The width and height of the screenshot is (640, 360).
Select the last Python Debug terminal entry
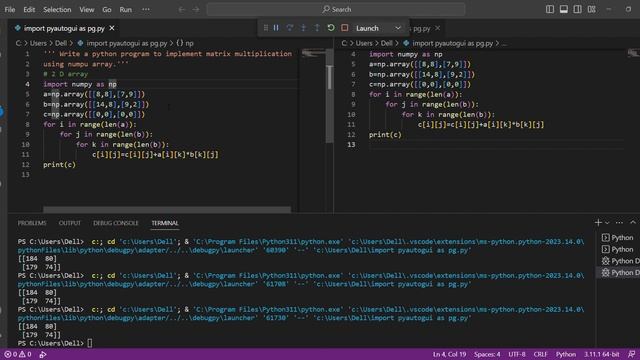point(619,272)
